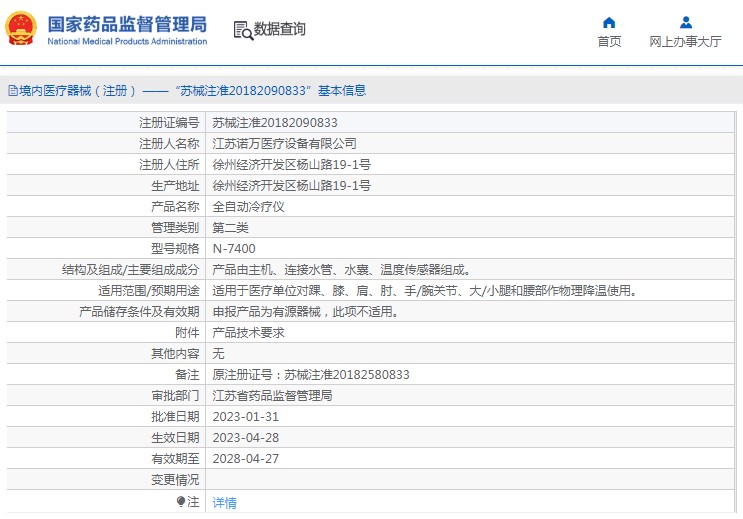Click 适用于医疗单位 intended use text
The height and width of the screenshot is (519, 743).
point(425,291)
